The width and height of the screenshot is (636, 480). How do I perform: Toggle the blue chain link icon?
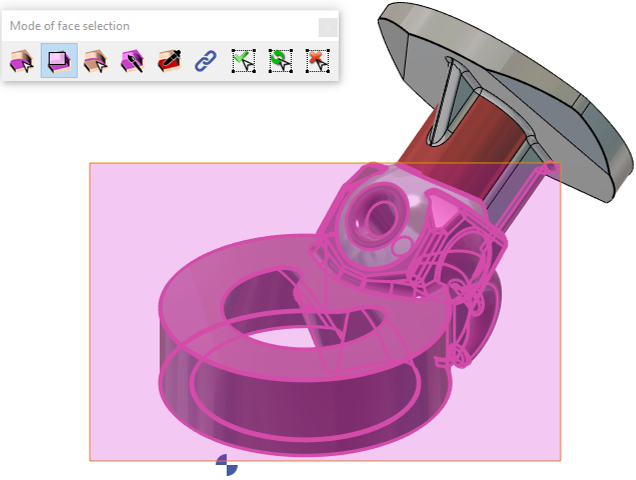(x=205, y=61)
